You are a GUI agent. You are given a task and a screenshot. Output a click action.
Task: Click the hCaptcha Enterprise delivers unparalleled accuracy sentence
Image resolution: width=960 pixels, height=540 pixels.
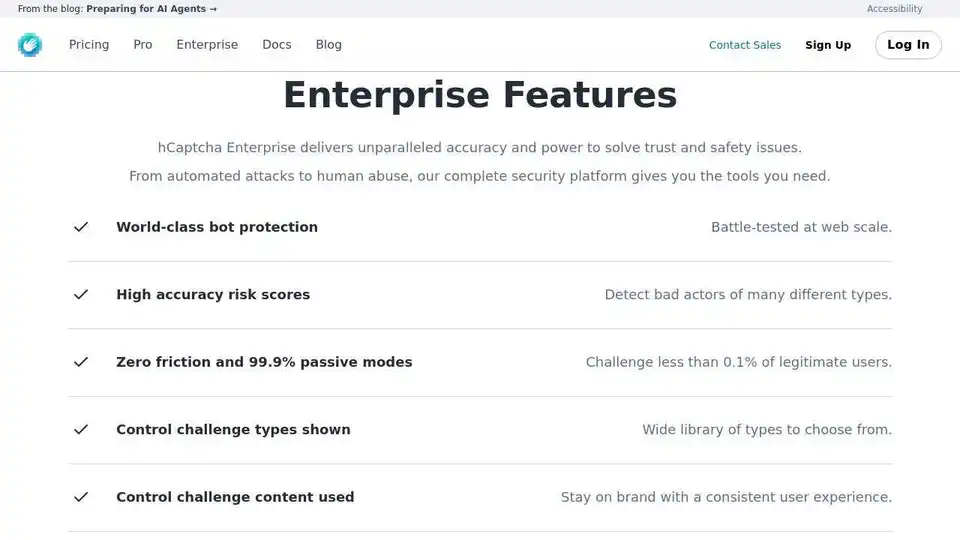click(x=479, y=148)
